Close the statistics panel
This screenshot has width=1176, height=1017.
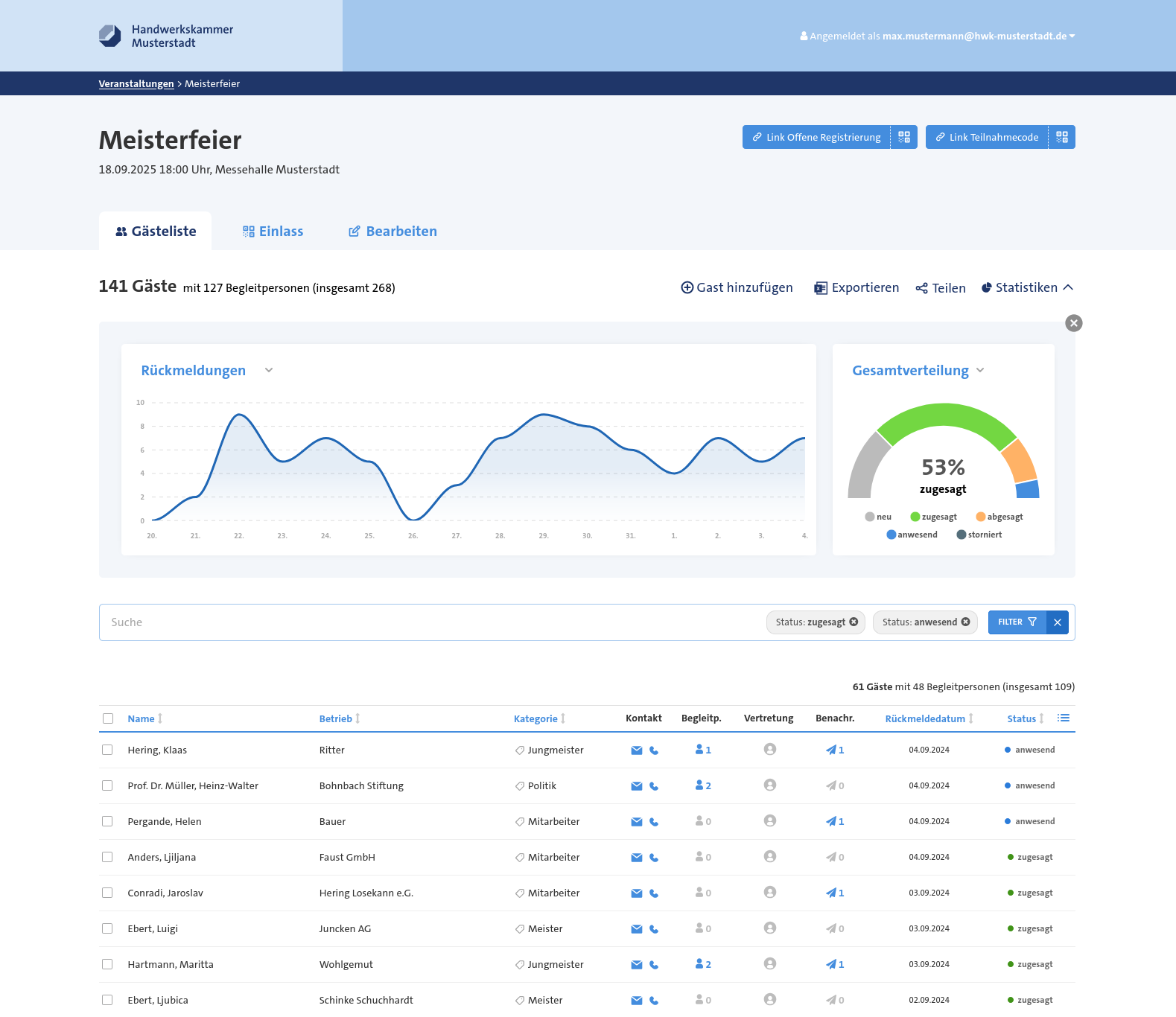coord(1073,323)
